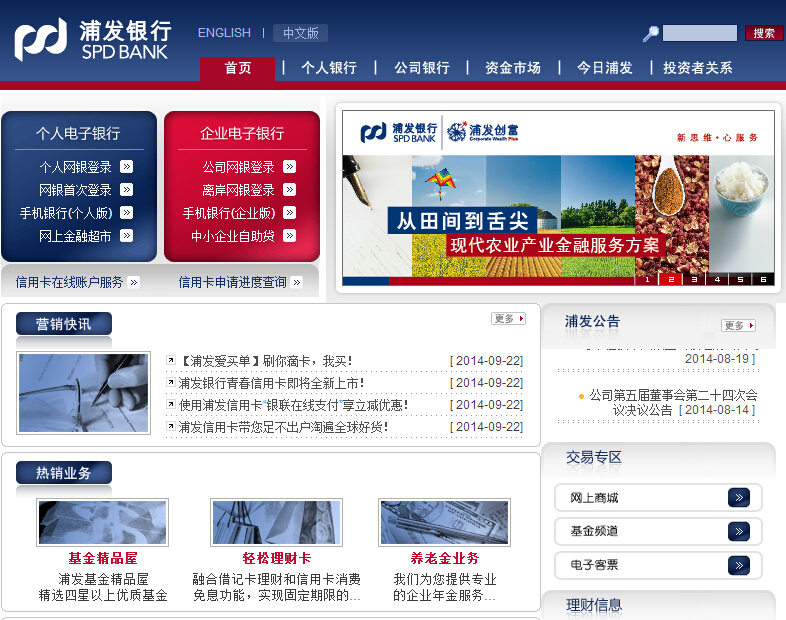Open news 浦发银行青春信用卡即将全新上市

(271, 383)
